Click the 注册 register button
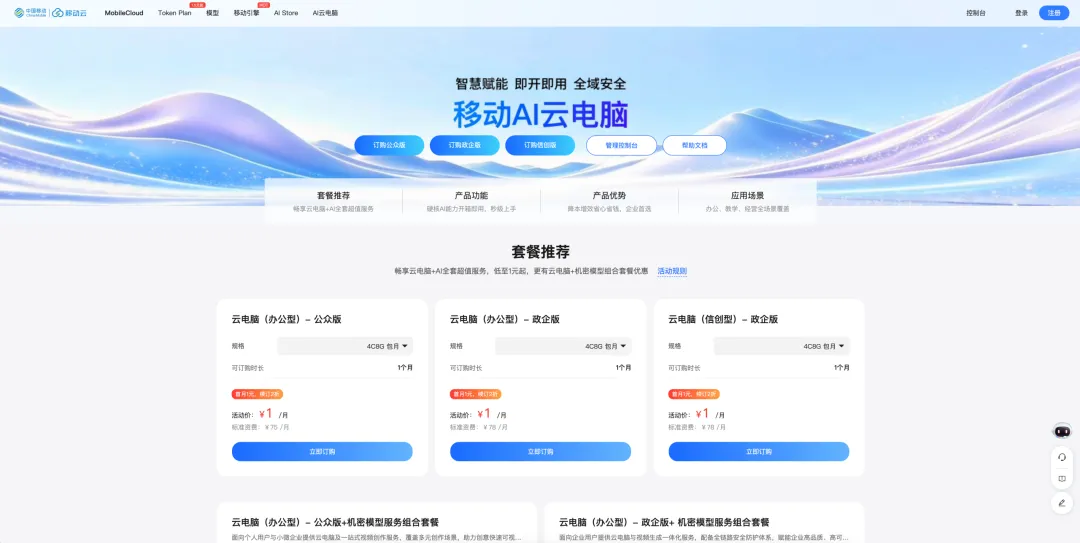This screenshot has width=1080, height=543. [x=1054, y=13]
